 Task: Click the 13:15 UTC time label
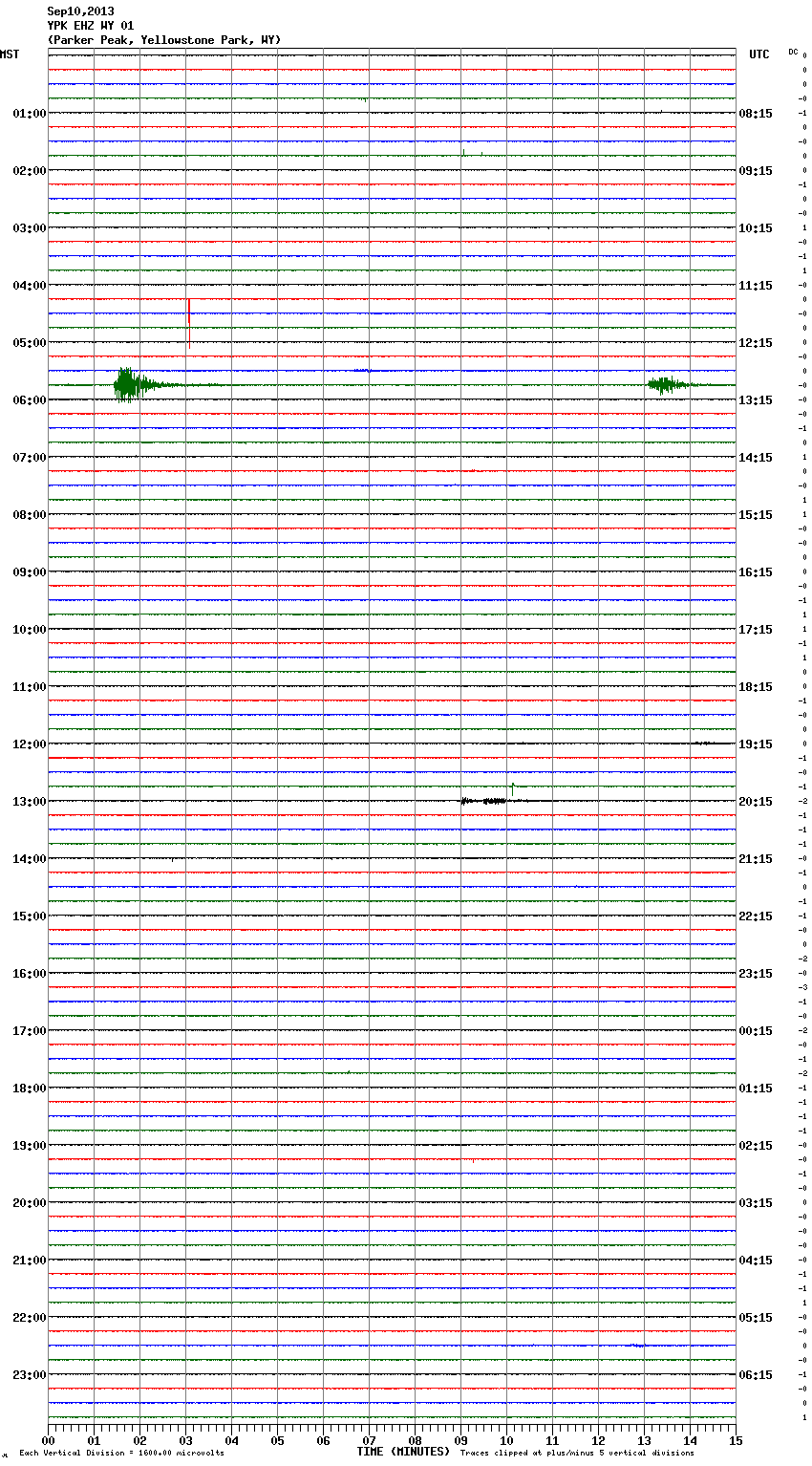(x=756, y=400)
